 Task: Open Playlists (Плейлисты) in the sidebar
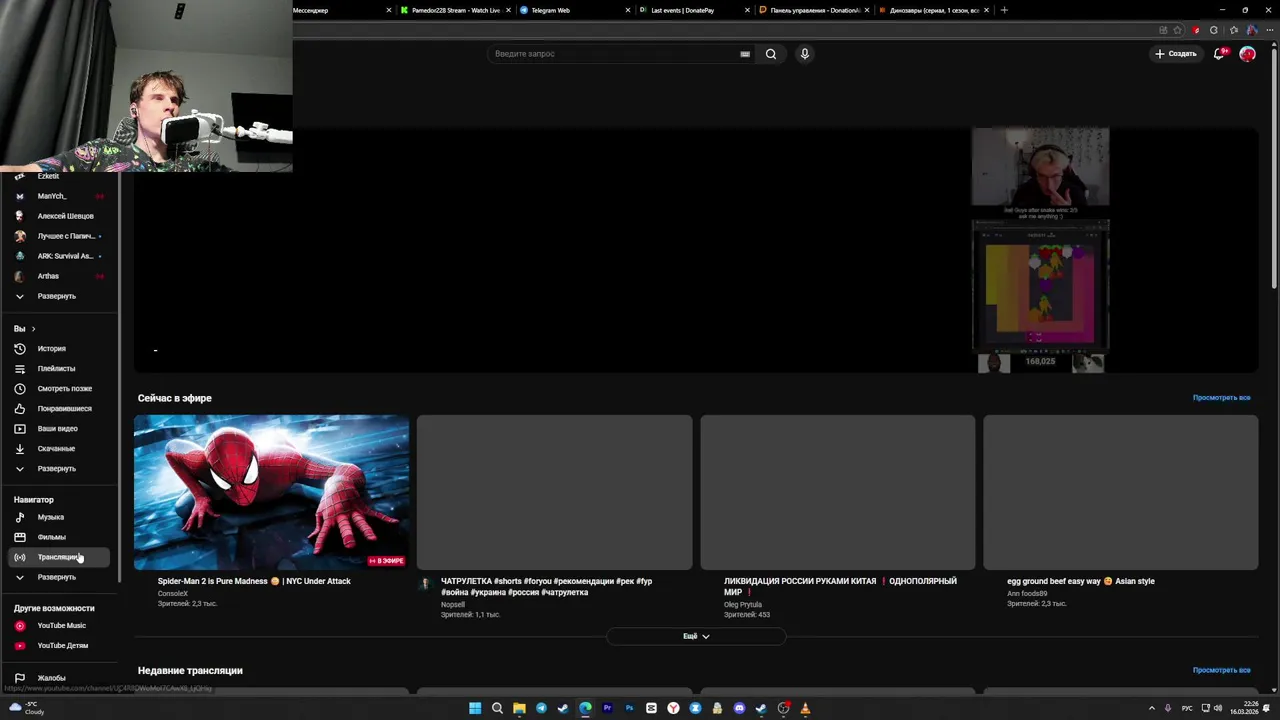click(60, 369)
